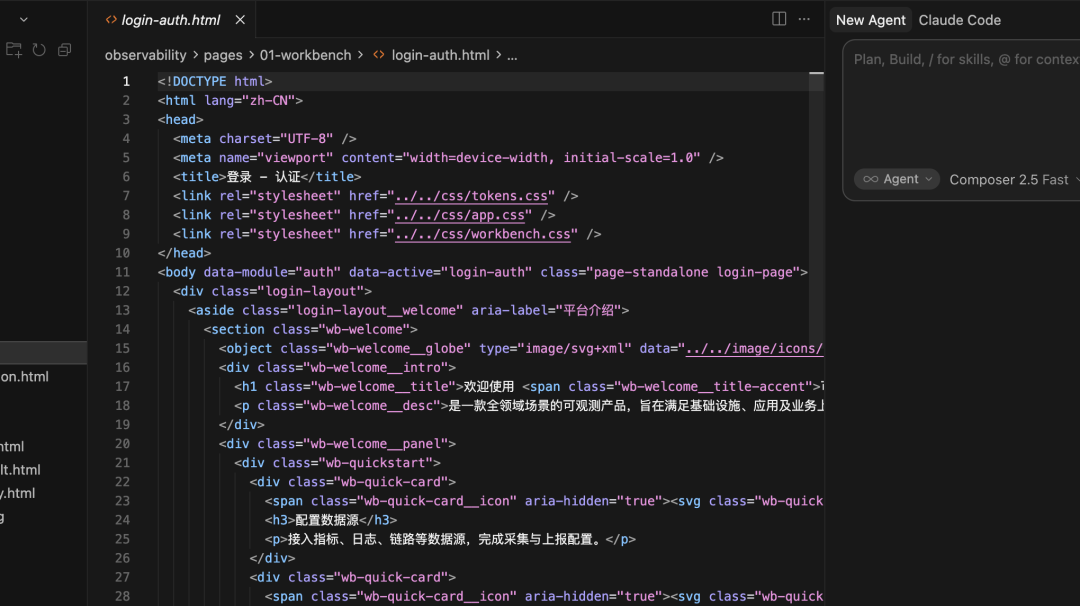Click the pages breadcrumb
The width and height of the screenshot is (1080, 606).
pos(222,55)
